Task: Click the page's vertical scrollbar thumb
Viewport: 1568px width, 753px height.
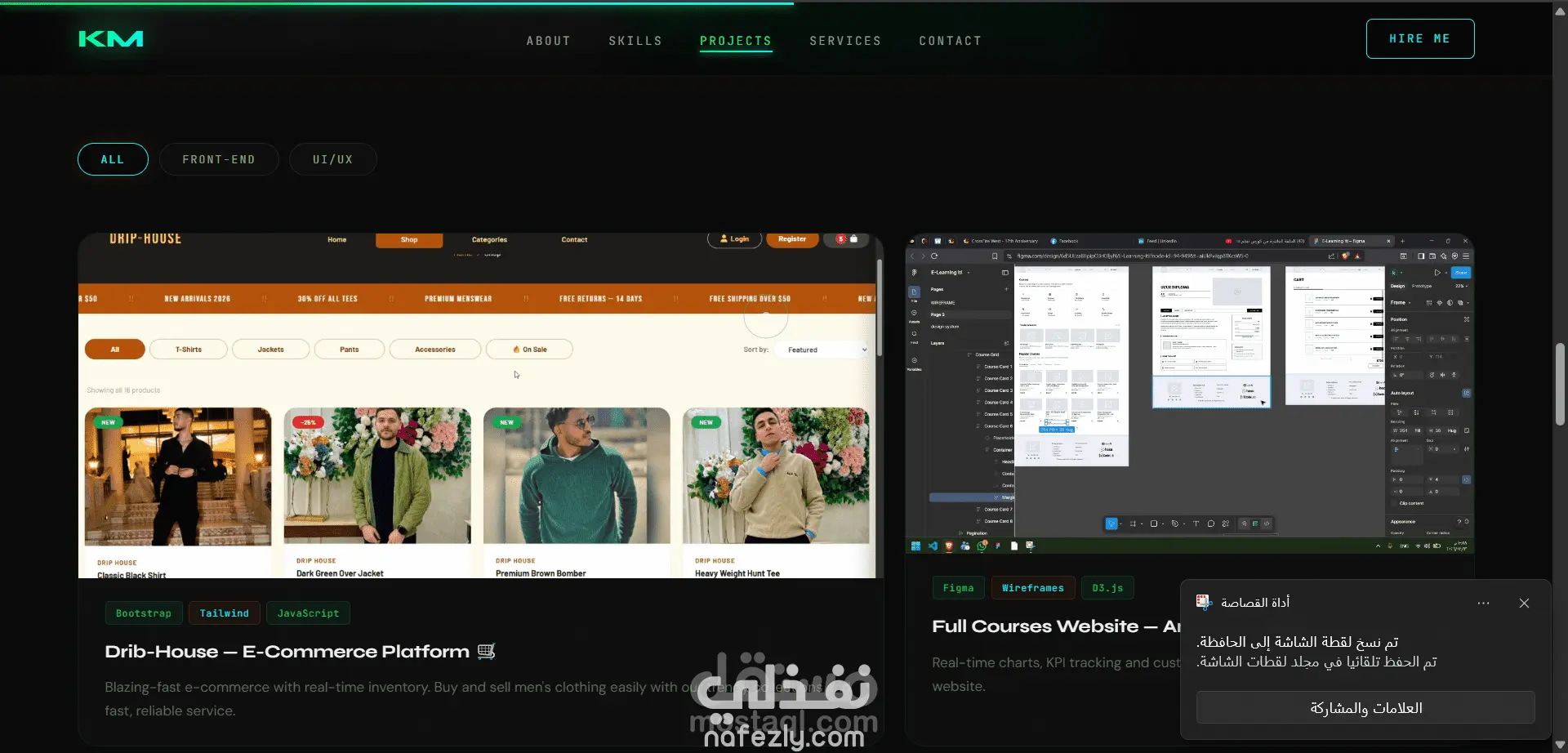Action: tap(1560, 384)
